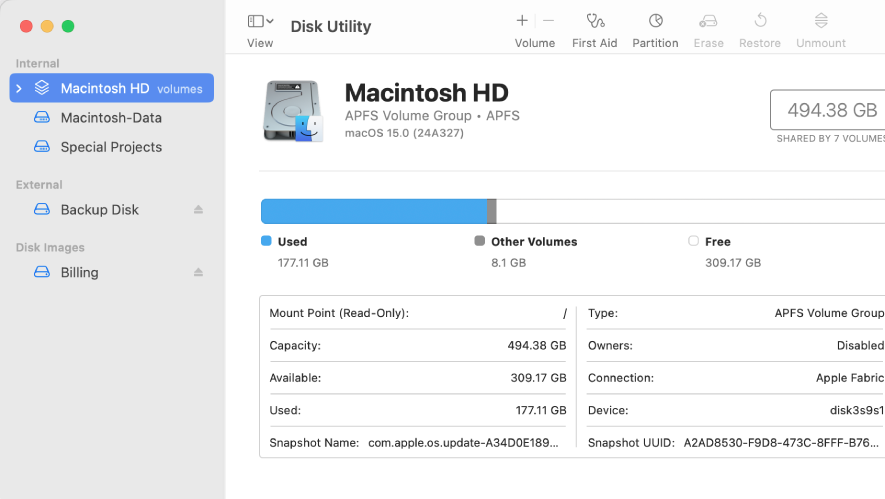Click the Macintosh HD drive image
Screen dimensions: 885x499
tap(292, 111)
